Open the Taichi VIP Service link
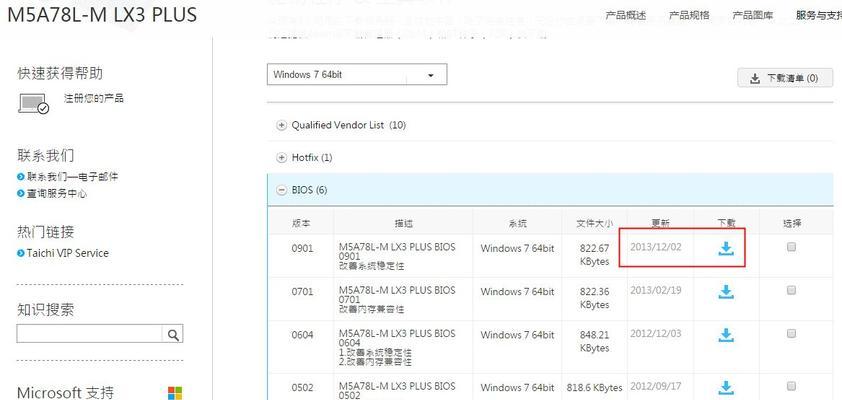 coord(68,253)
